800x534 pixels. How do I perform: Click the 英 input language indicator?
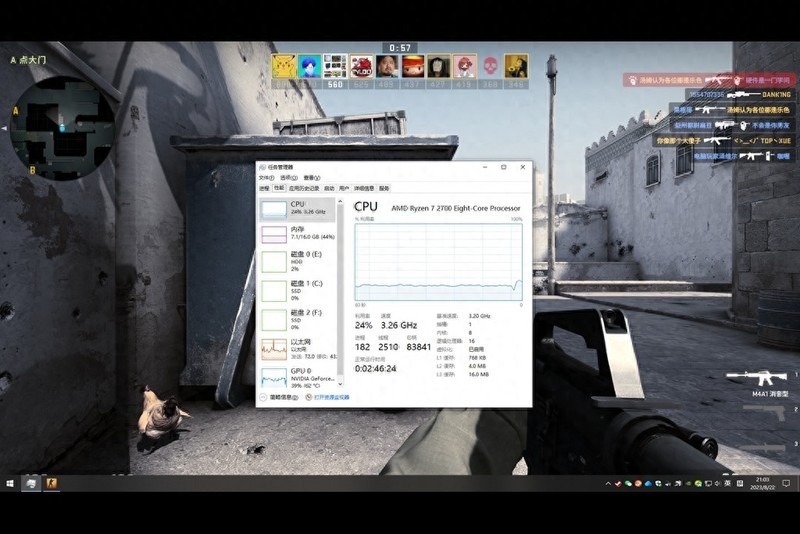(x=728, y=484)
